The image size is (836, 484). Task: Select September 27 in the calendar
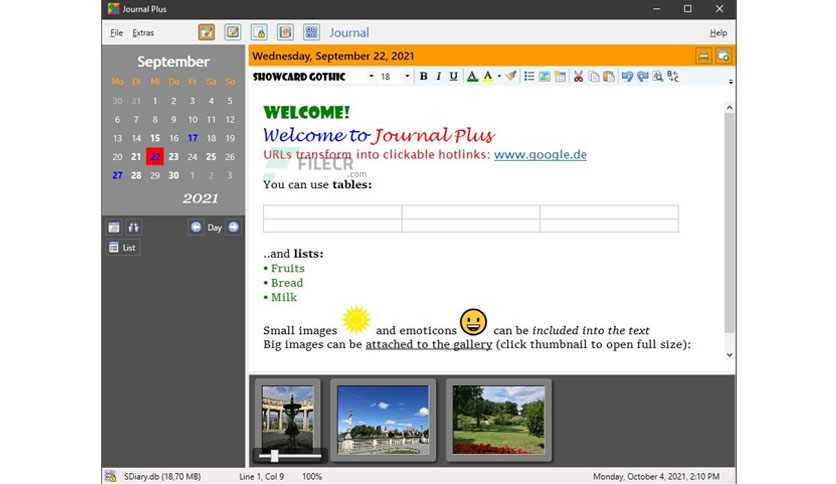(x=117, y=175)
